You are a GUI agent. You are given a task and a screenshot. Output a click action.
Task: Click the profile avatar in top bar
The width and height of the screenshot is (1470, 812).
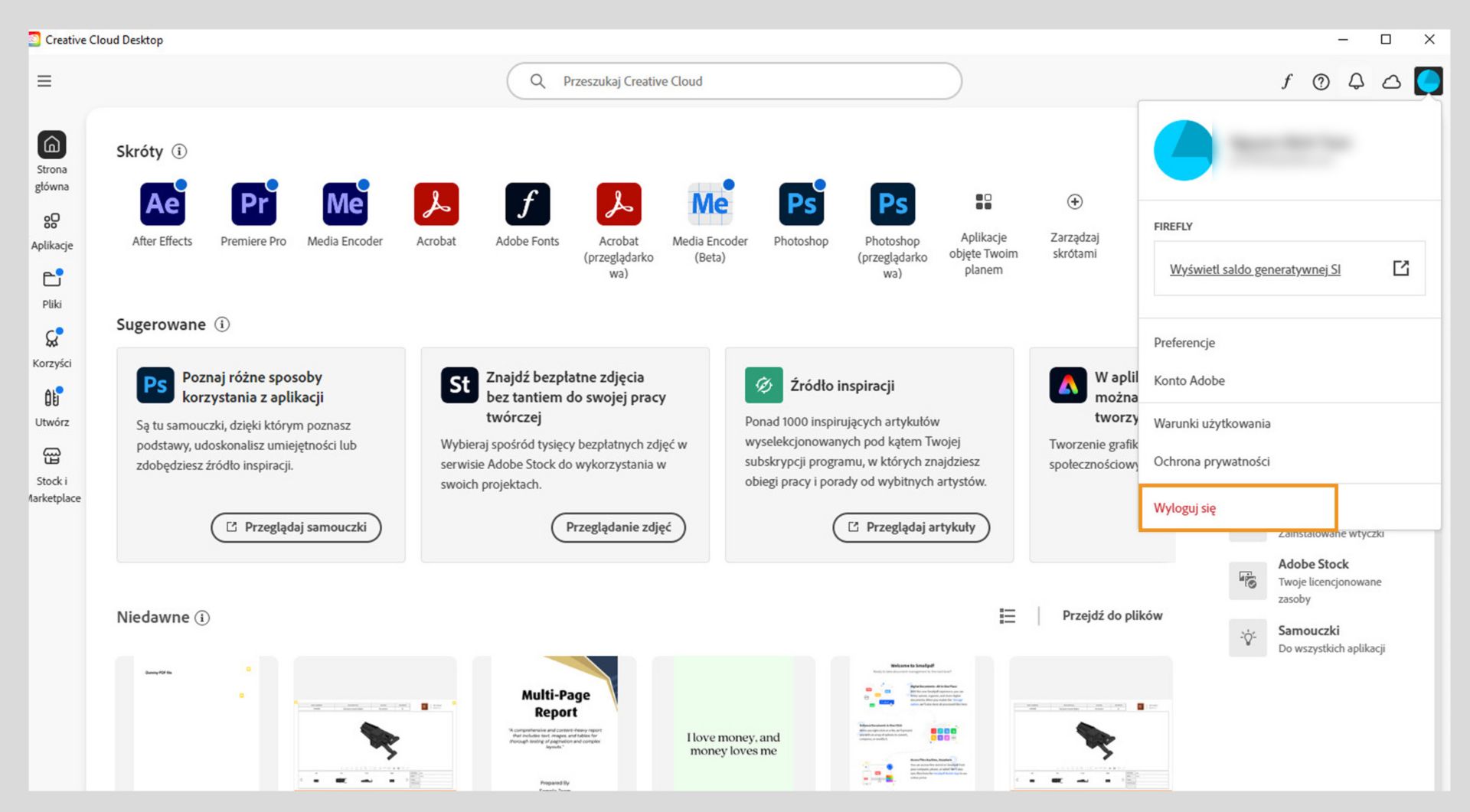pos(1429,81)
